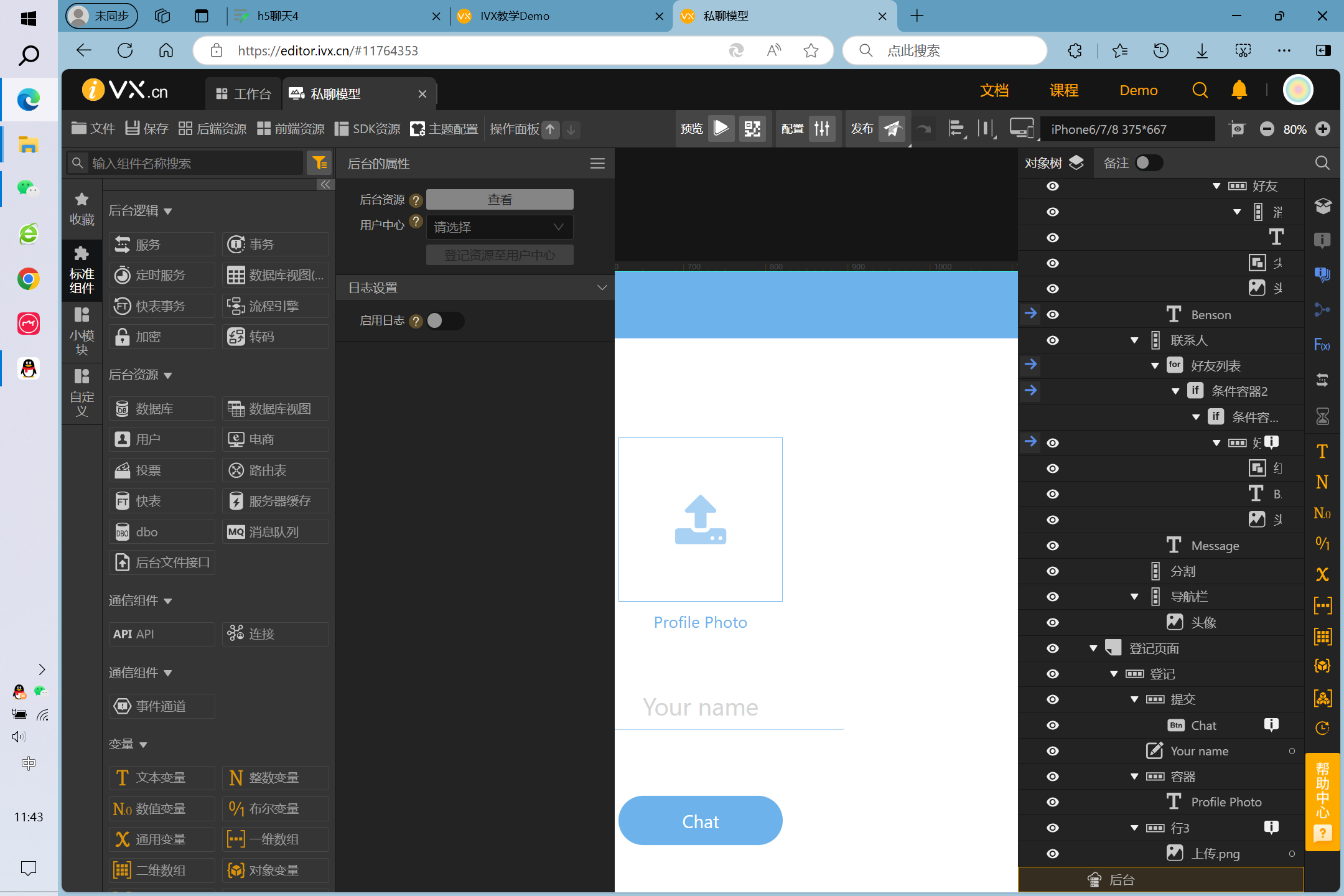Collapse the 联系人 tree node
This screenshot has width=1344, height=896.
1134,340
